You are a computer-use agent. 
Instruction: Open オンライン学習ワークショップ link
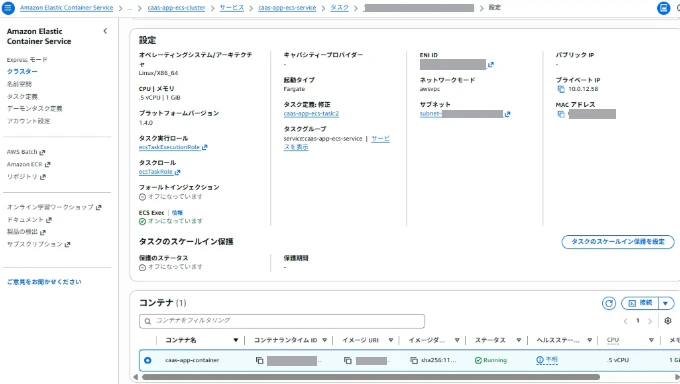(54, 207)
